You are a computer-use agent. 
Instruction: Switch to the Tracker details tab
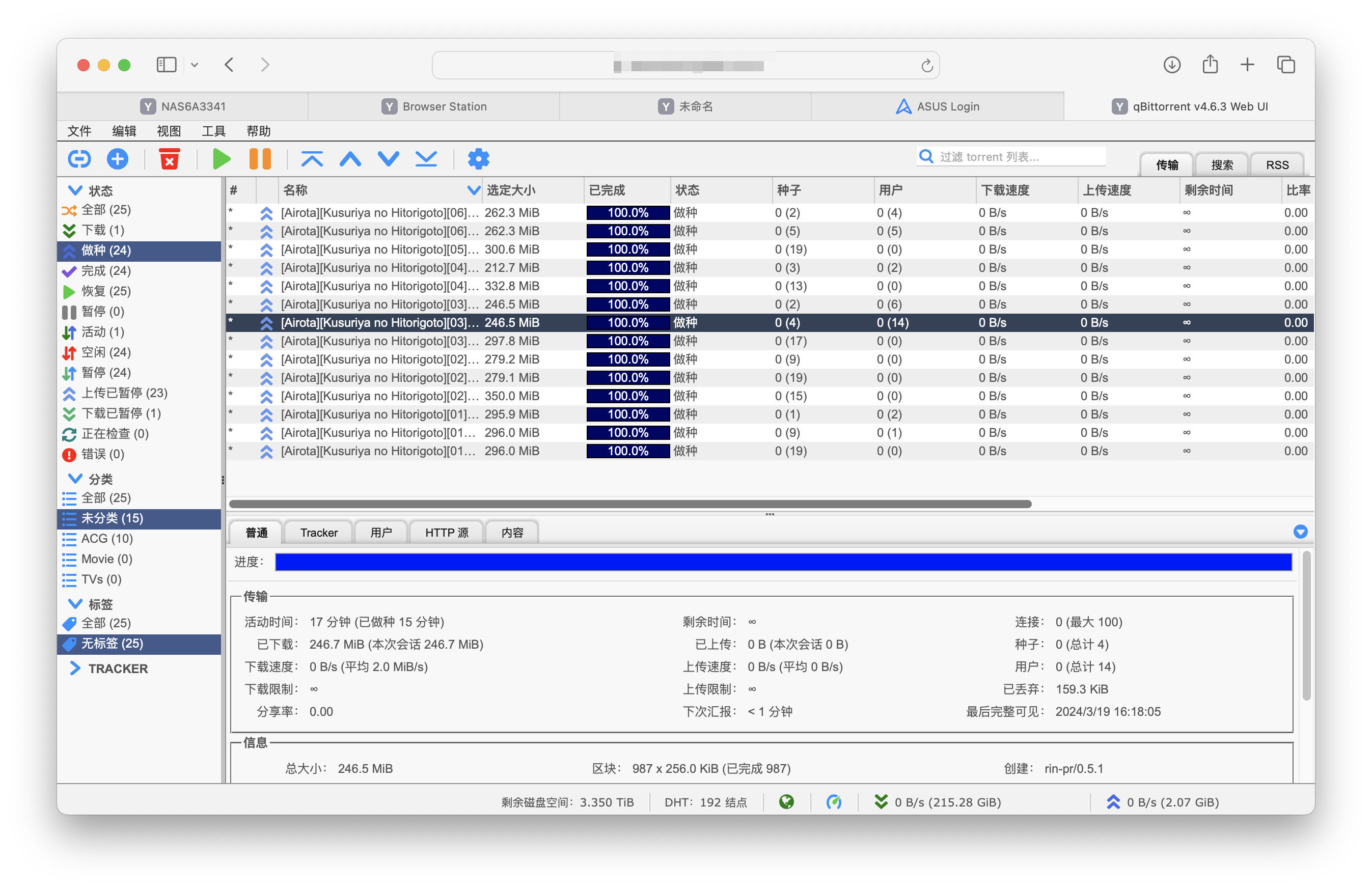click(x=319, y=533)
